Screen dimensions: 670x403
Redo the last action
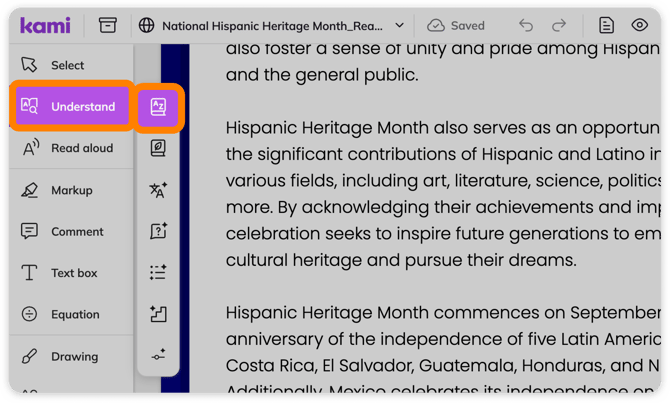pyautogui.click(x=558, y=26)
